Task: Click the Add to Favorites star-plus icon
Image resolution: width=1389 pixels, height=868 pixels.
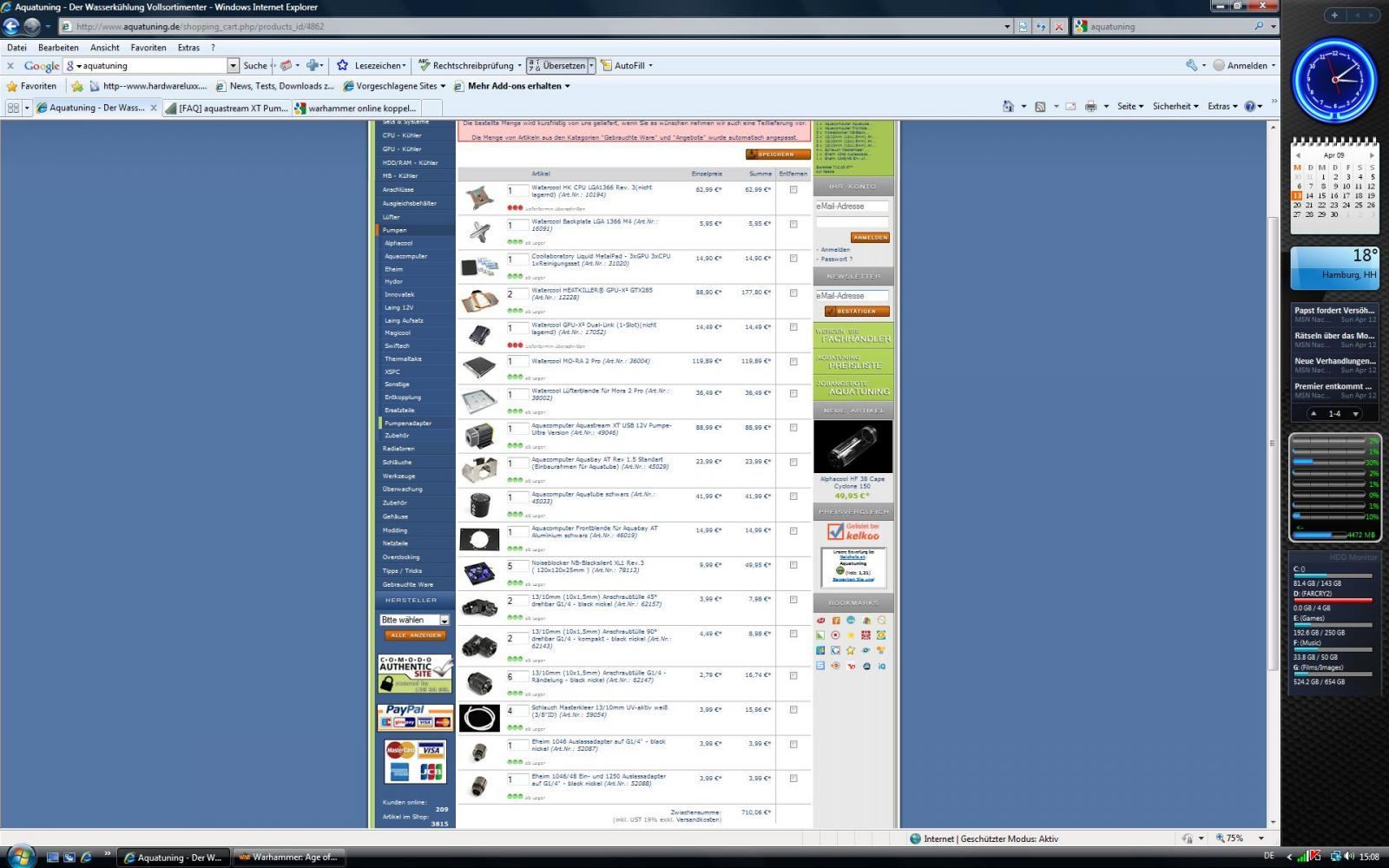Action: pos(77,86)
